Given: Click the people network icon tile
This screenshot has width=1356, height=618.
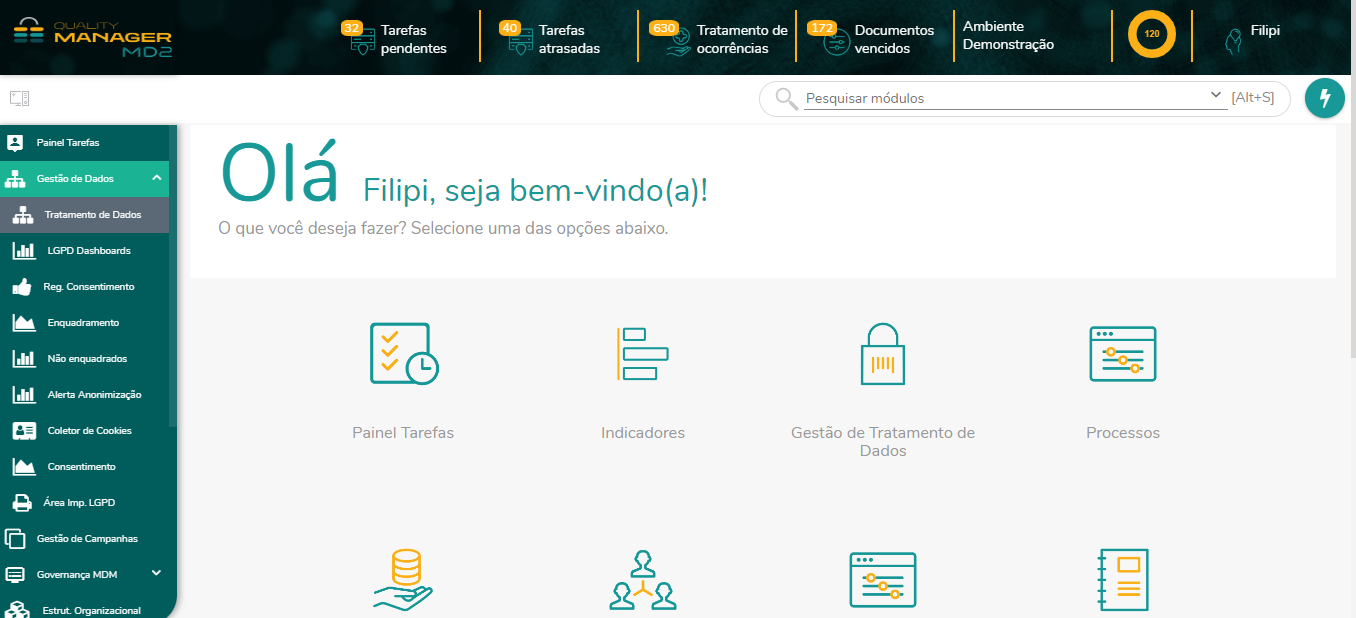Looking at the screenshot, I should click(642, 580).
